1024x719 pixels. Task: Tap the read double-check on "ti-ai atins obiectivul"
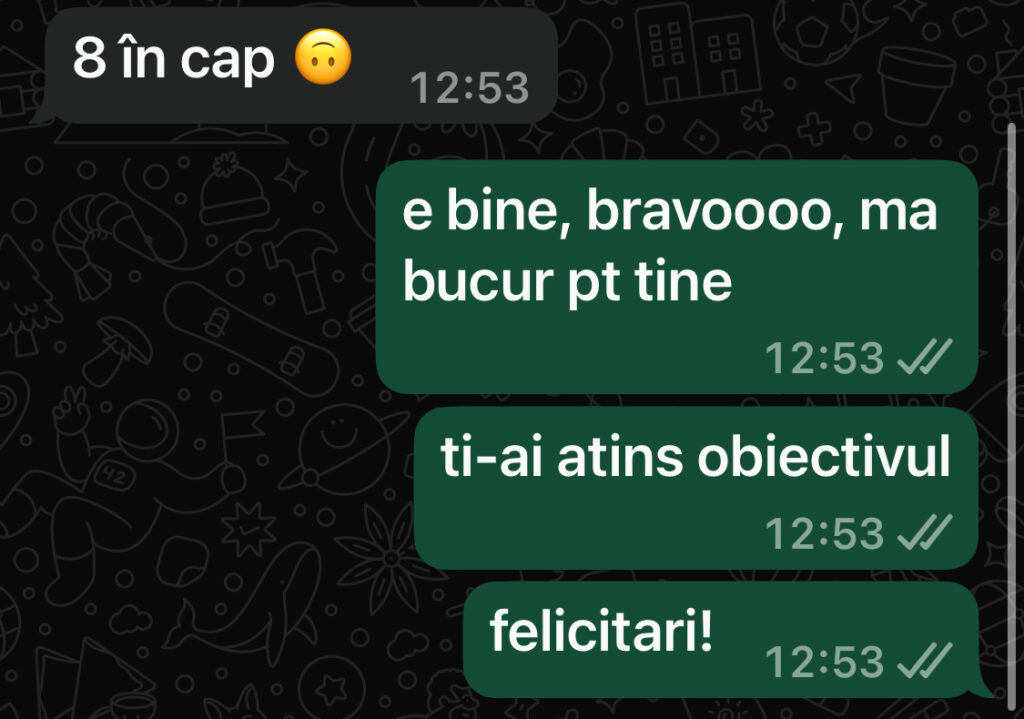(x=925, y=532)
